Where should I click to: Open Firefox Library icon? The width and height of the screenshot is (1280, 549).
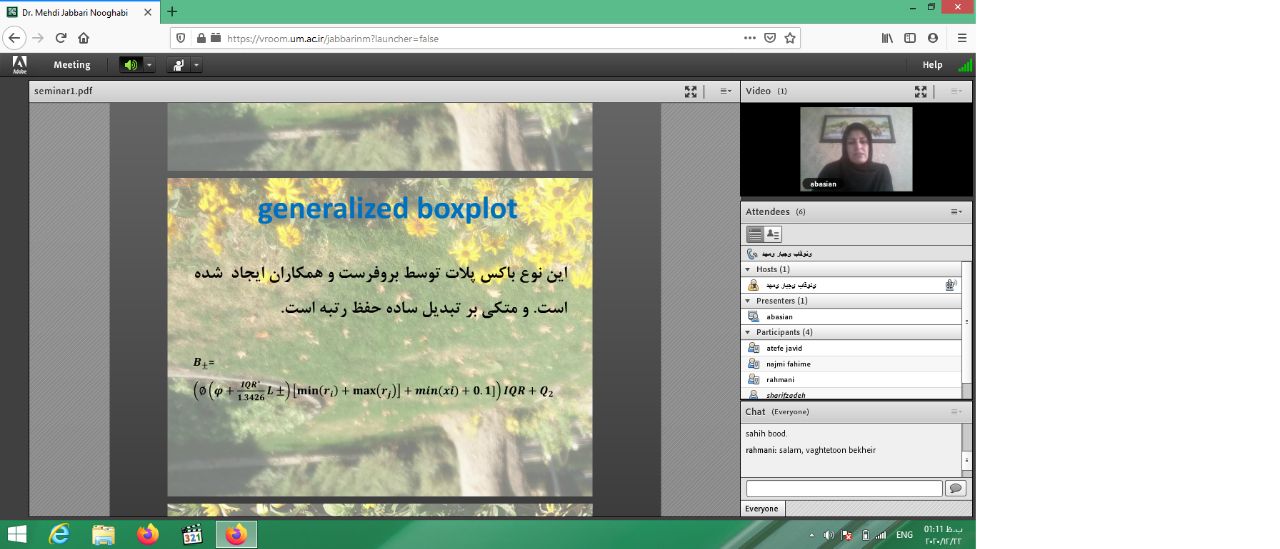click(887, 38)
